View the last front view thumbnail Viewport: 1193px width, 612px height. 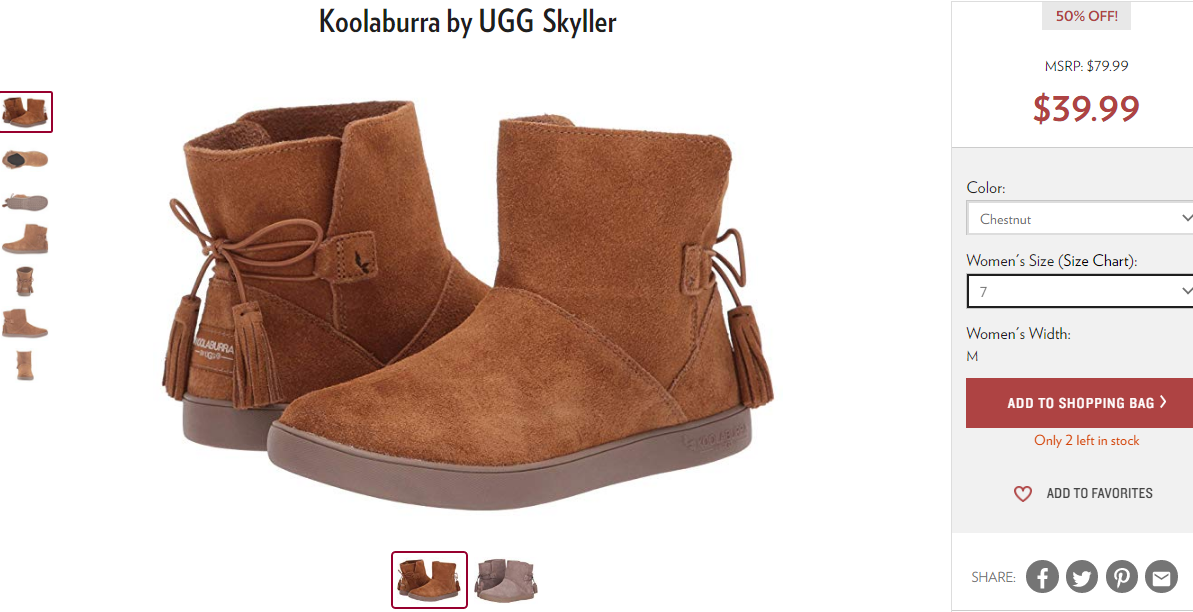25,365
